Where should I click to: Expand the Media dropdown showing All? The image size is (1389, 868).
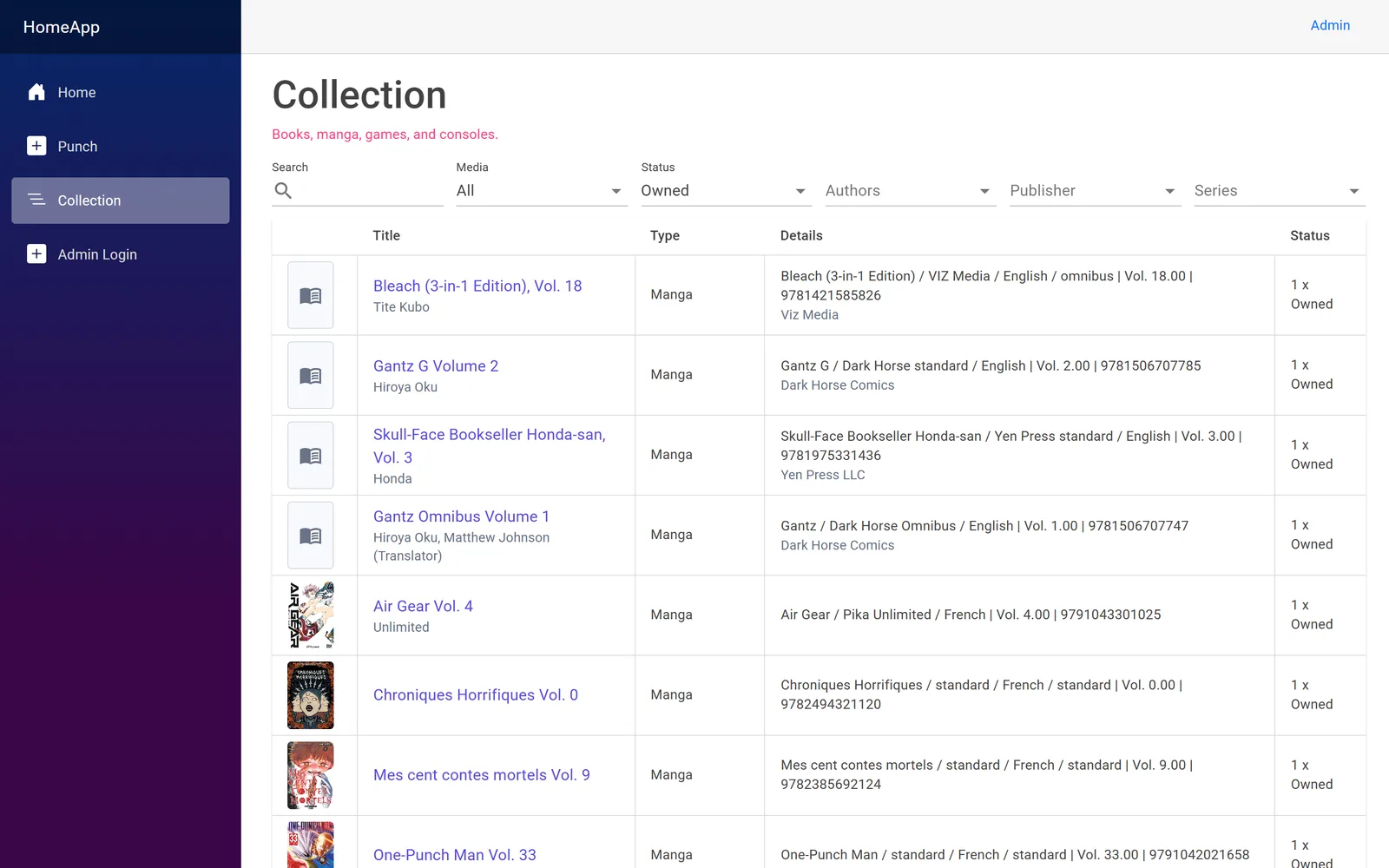(x=540, y=191)
